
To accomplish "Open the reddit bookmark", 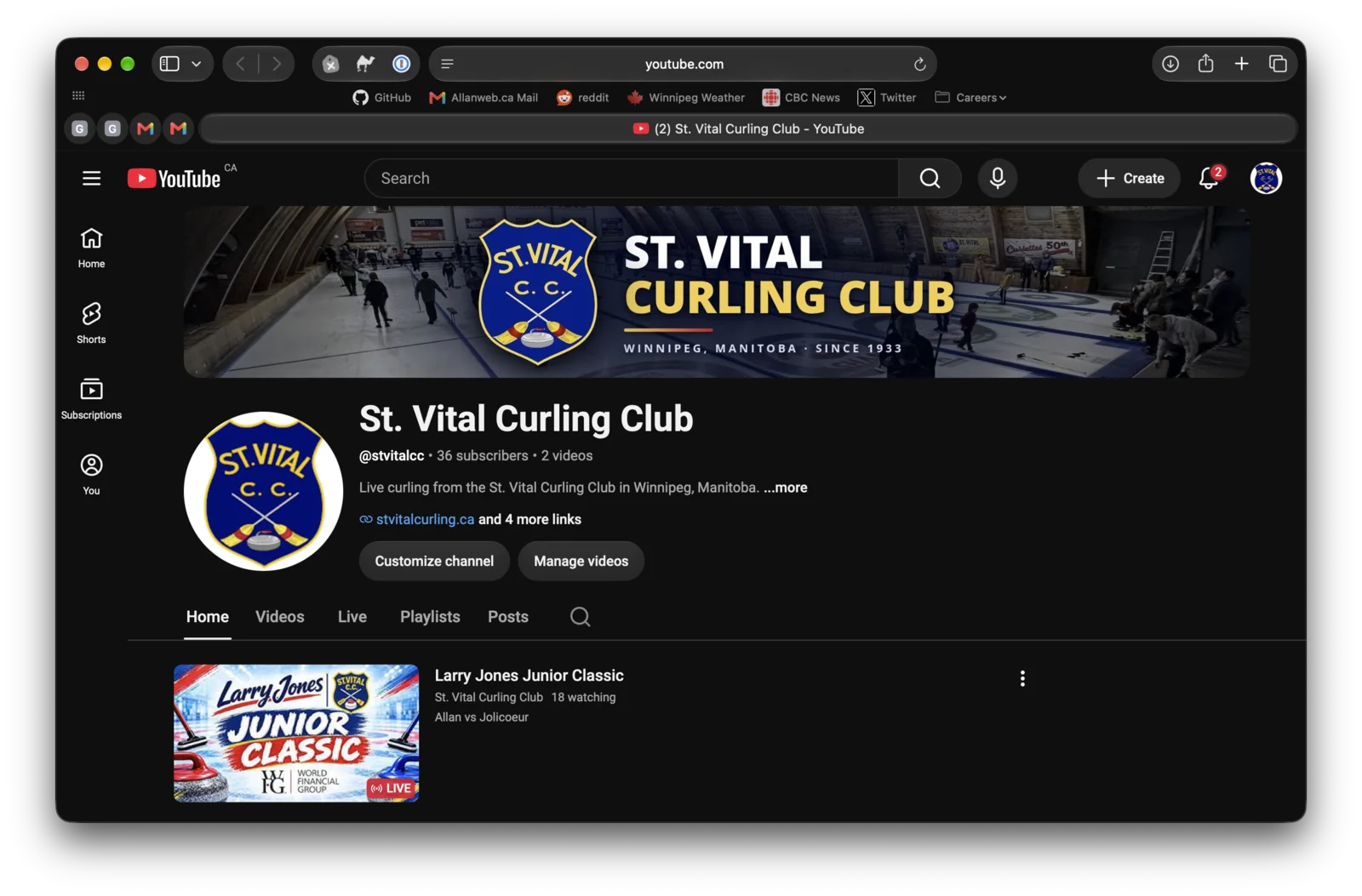I will pyautogui.click(x=582, y=98).
